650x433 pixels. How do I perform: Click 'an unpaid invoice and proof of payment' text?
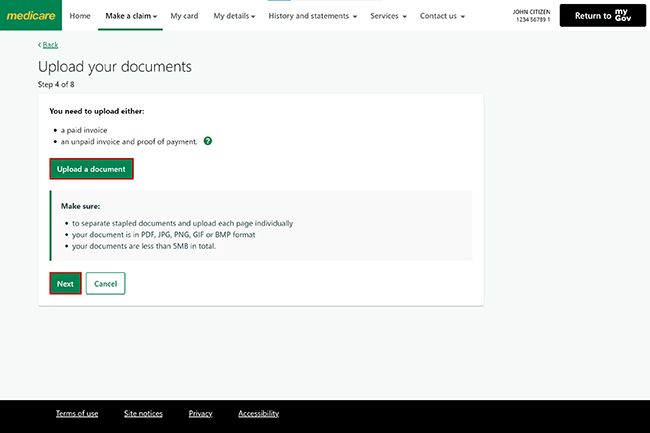(129, 142)
